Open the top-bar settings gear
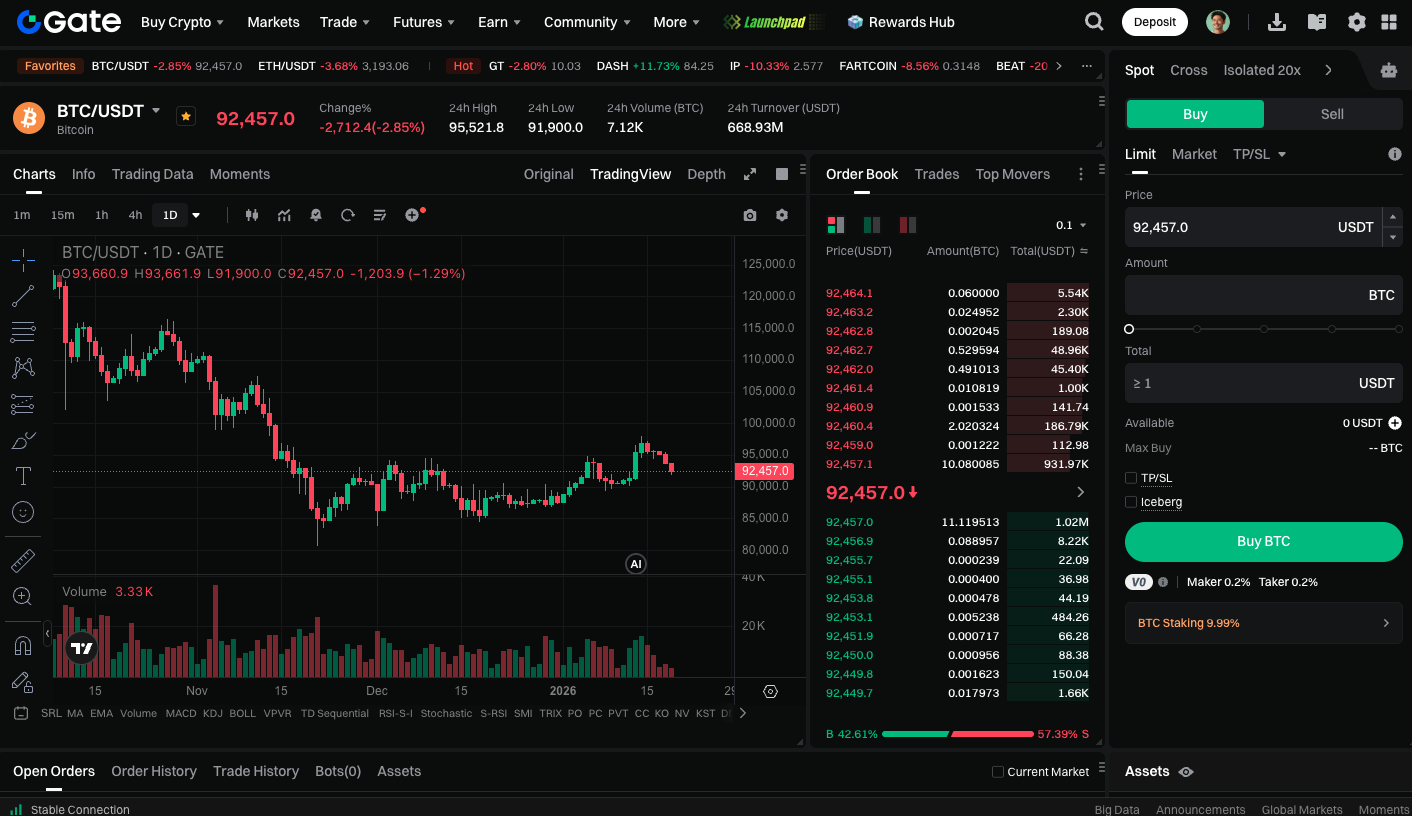Screen dimensions: 1412x816 click(x=1357, y=22)
